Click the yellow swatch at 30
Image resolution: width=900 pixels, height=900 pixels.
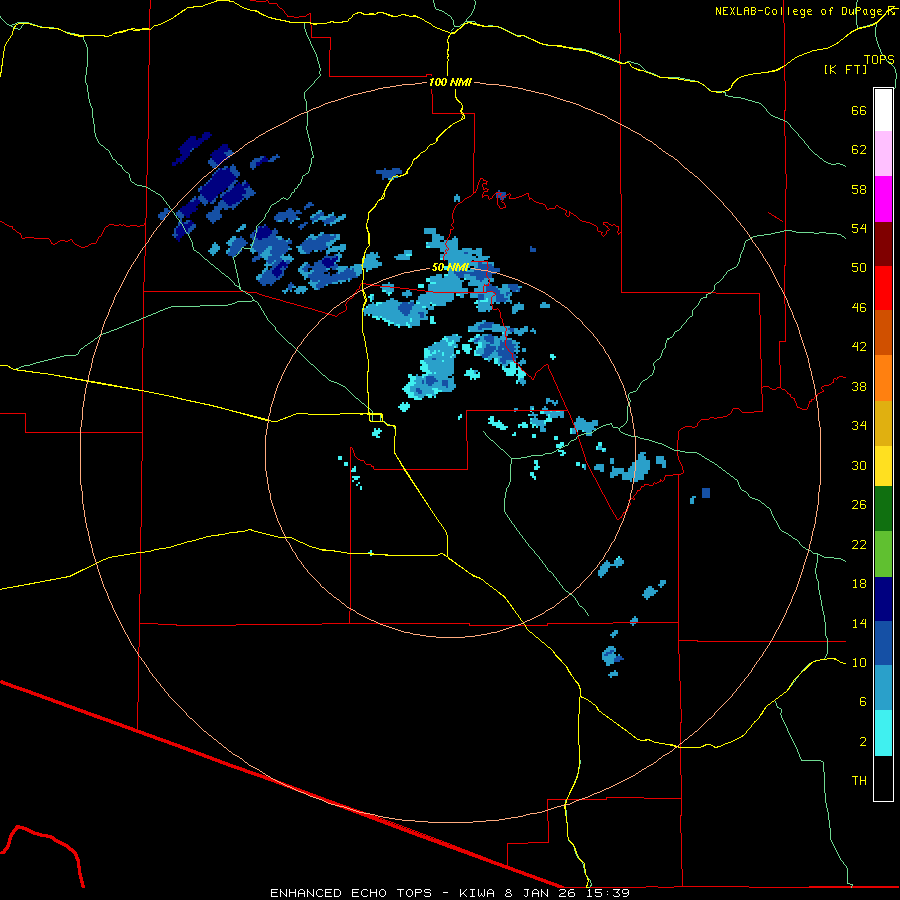point(883,466)
